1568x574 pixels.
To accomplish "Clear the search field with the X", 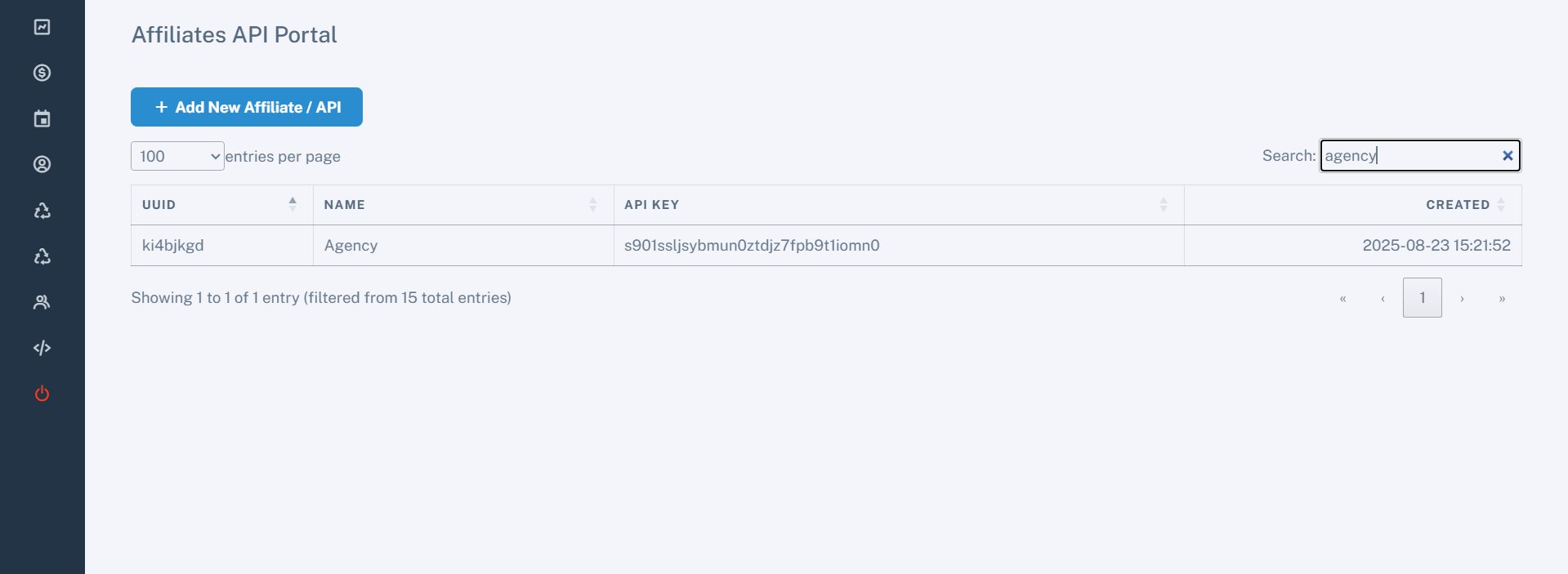I will point(1508,156).
